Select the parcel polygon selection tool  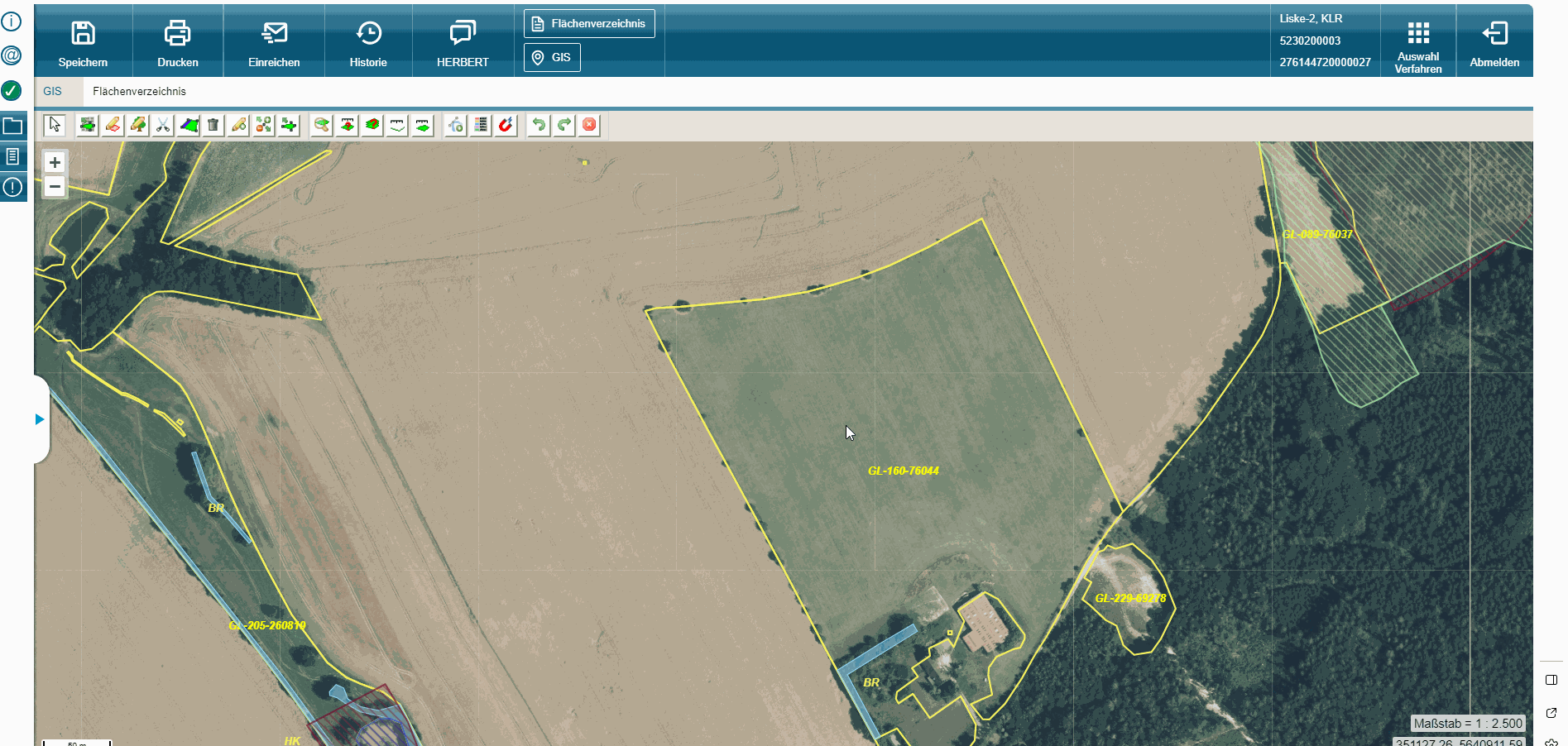tap(87, 125)
